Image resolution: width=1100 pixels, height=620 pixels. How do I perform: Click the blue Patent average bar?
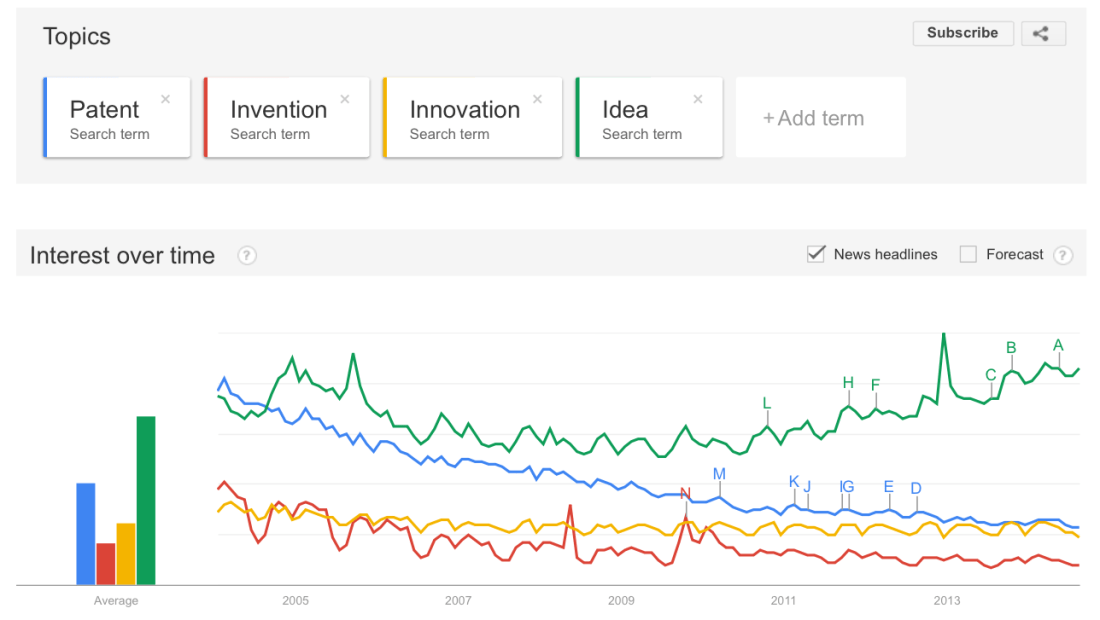click(x=86, y=533)
